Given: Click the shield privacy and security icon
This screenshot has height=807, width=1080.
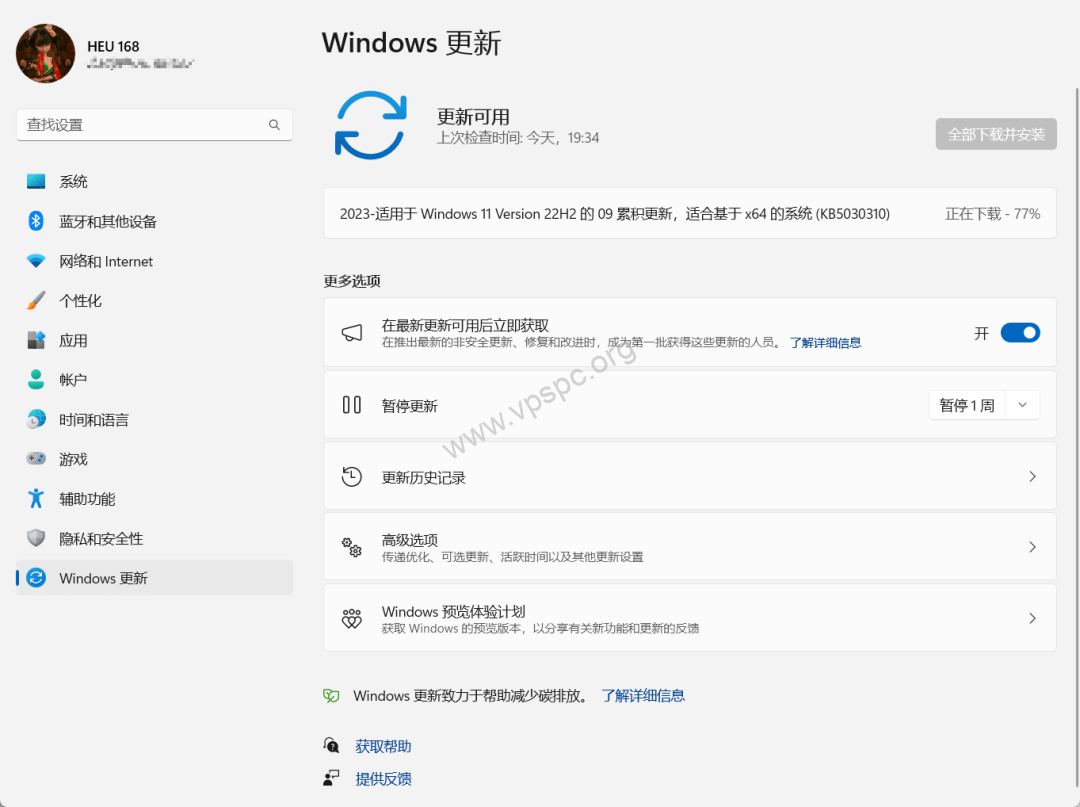Looking at the screenshot, I should 36,538.
